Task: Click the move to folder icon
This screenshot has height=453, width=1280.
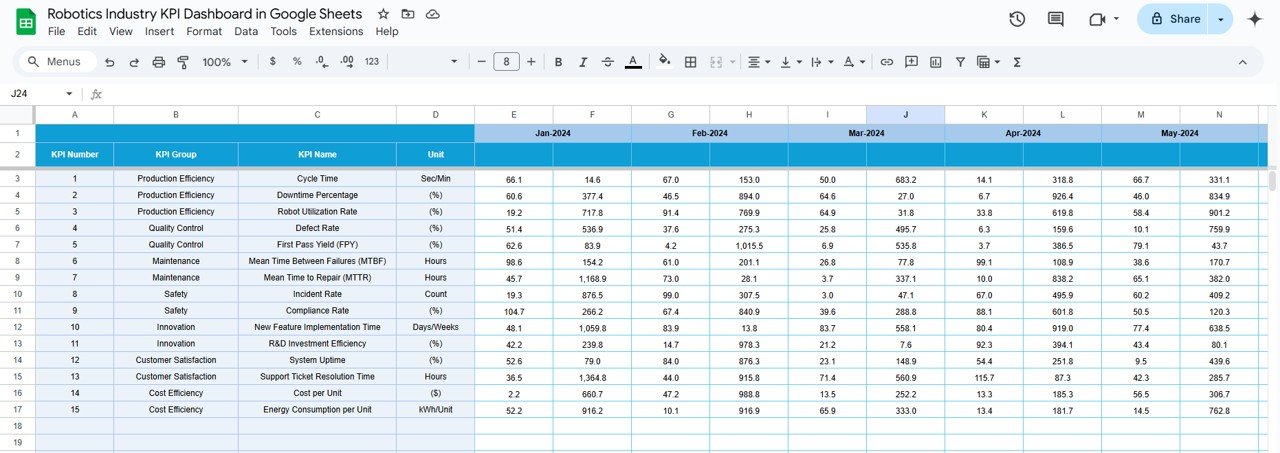Action: (408, 14)
